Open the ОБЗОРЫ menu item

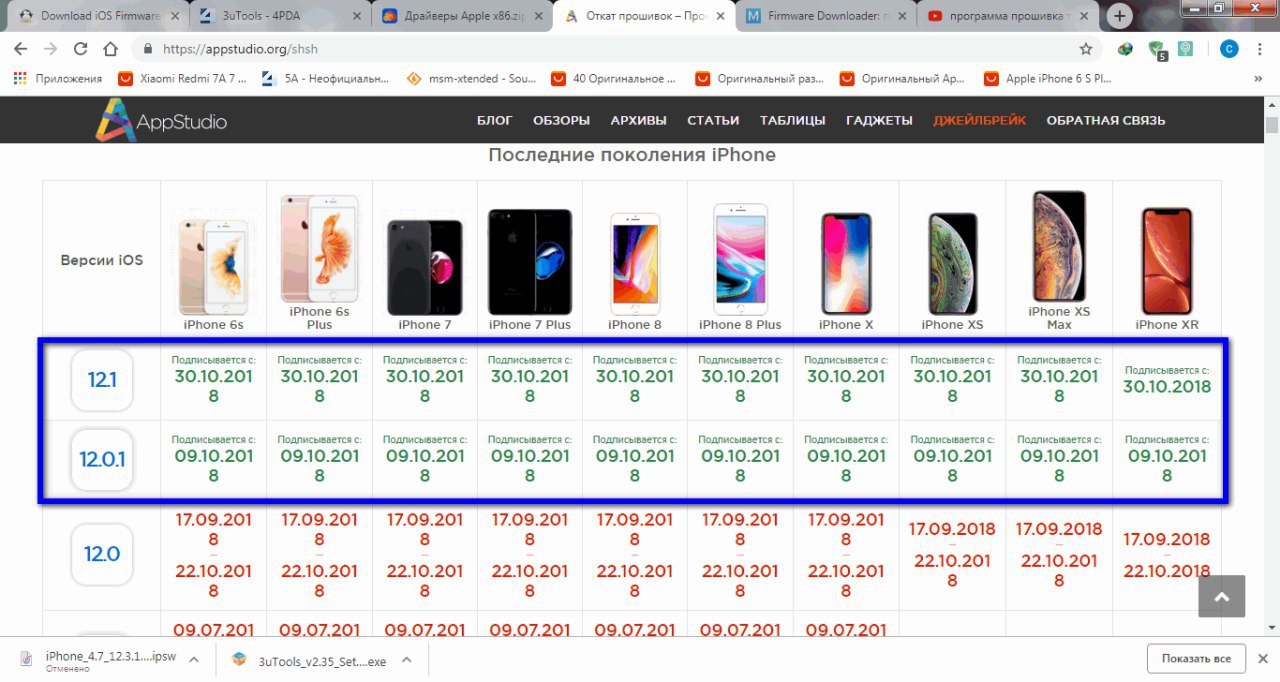tap(561, 120)
